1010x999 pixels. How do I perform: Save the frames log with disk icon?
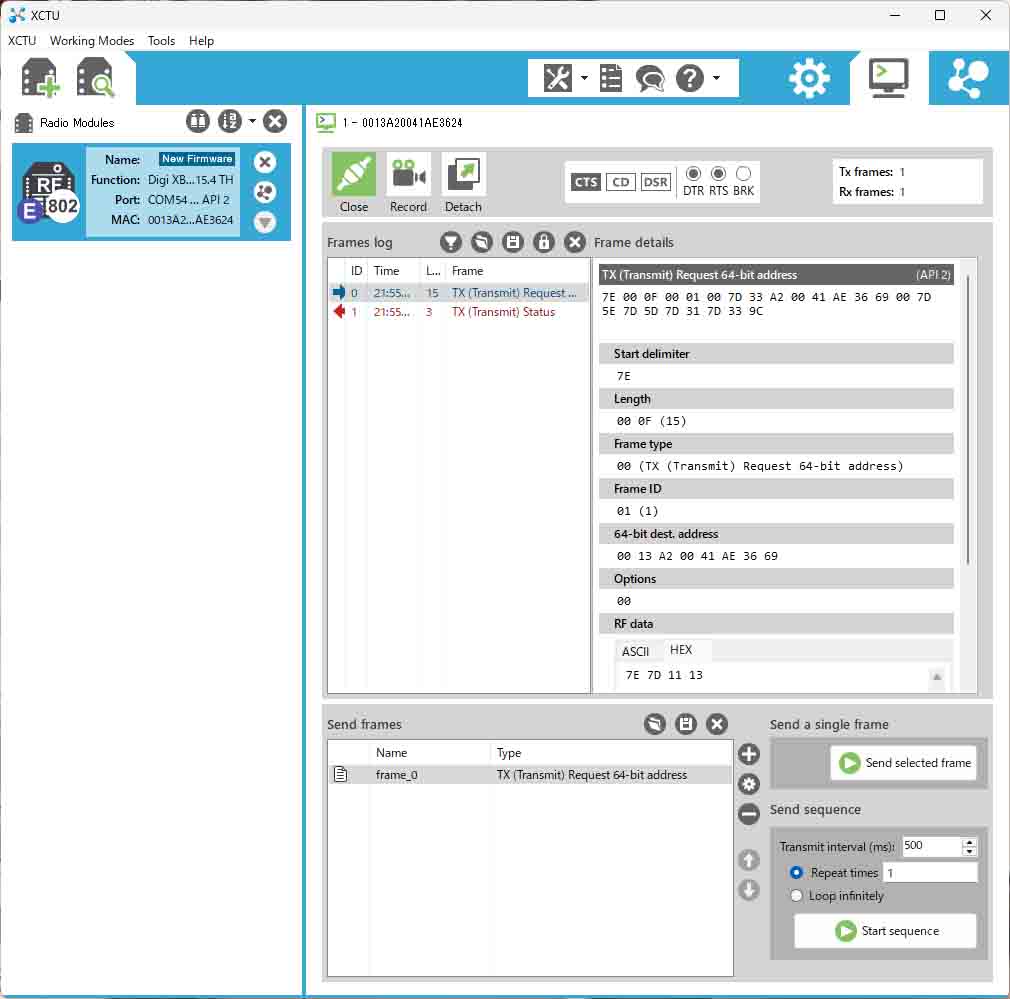click(513, 242)
